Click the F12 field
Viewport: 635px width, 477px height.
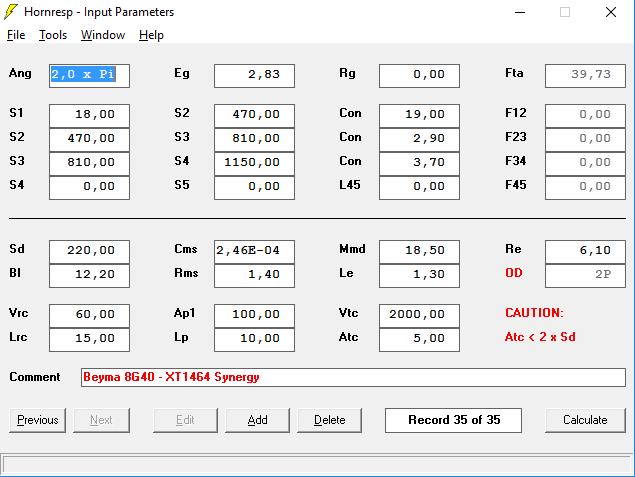tap(585, 116)
